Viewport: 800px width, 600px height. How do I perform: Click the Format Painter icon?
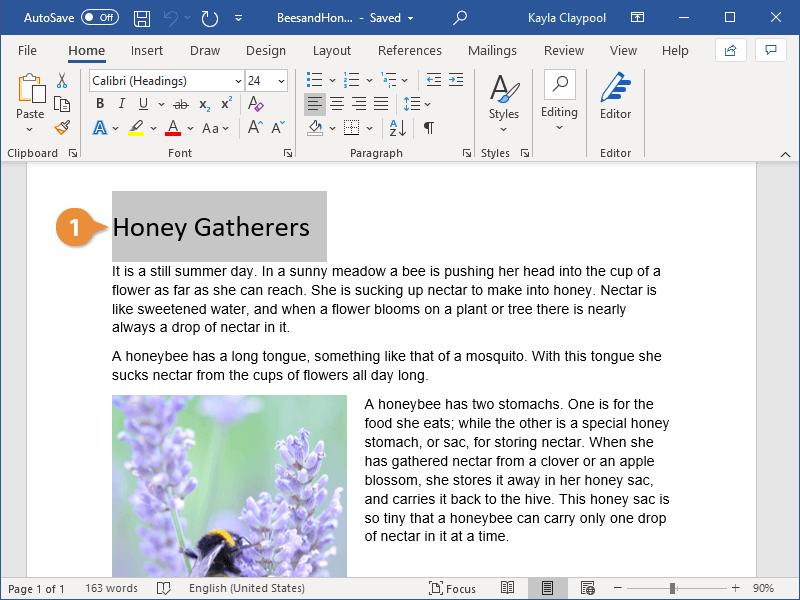(x=62, y=128)
